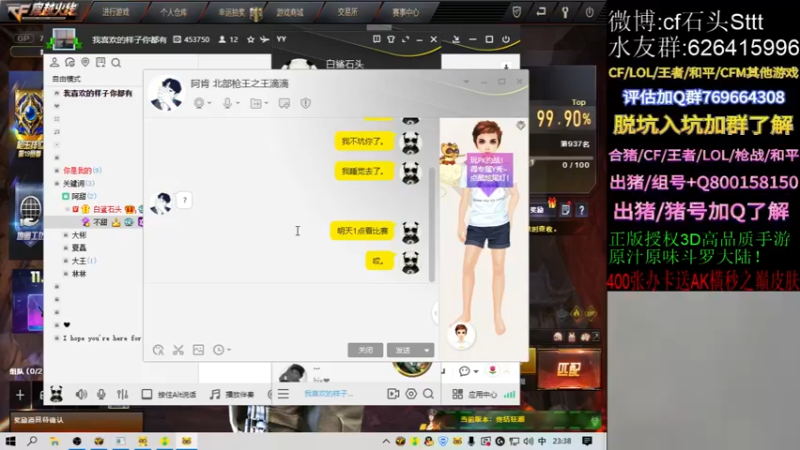Click the 关闭 button in the chat window
Viewport: 800px width, 450px height.
point(365,350)
